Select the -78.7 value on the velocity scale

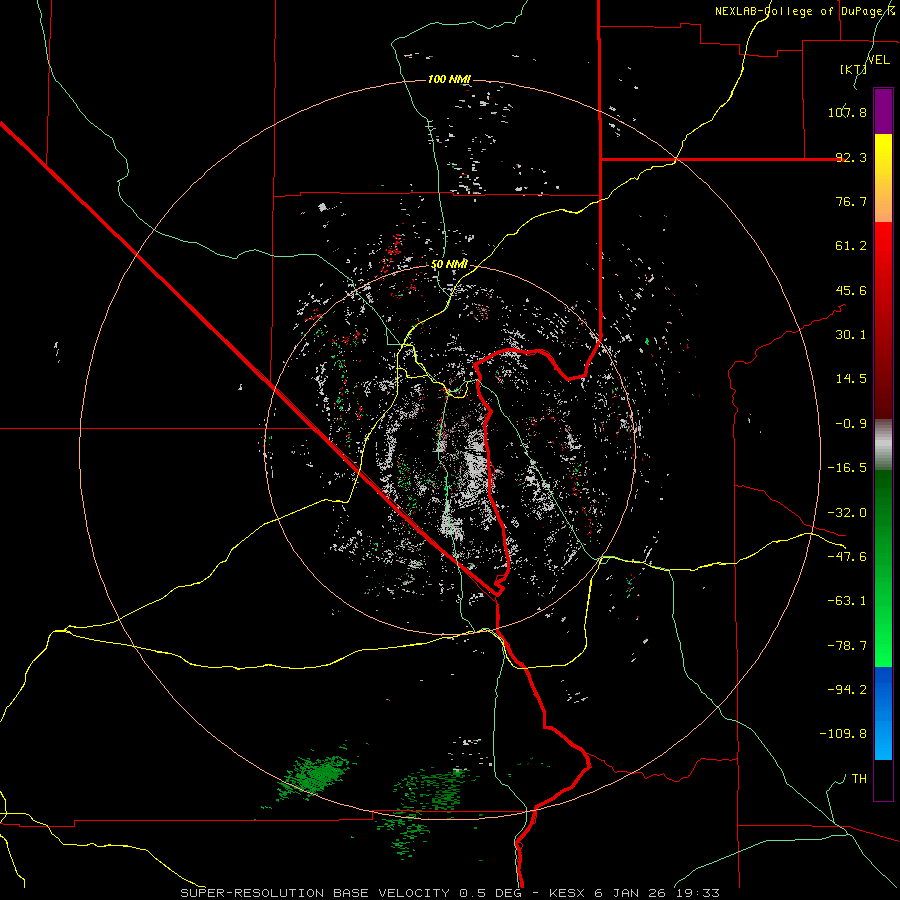pyautogui.click(x=847, y=646)
